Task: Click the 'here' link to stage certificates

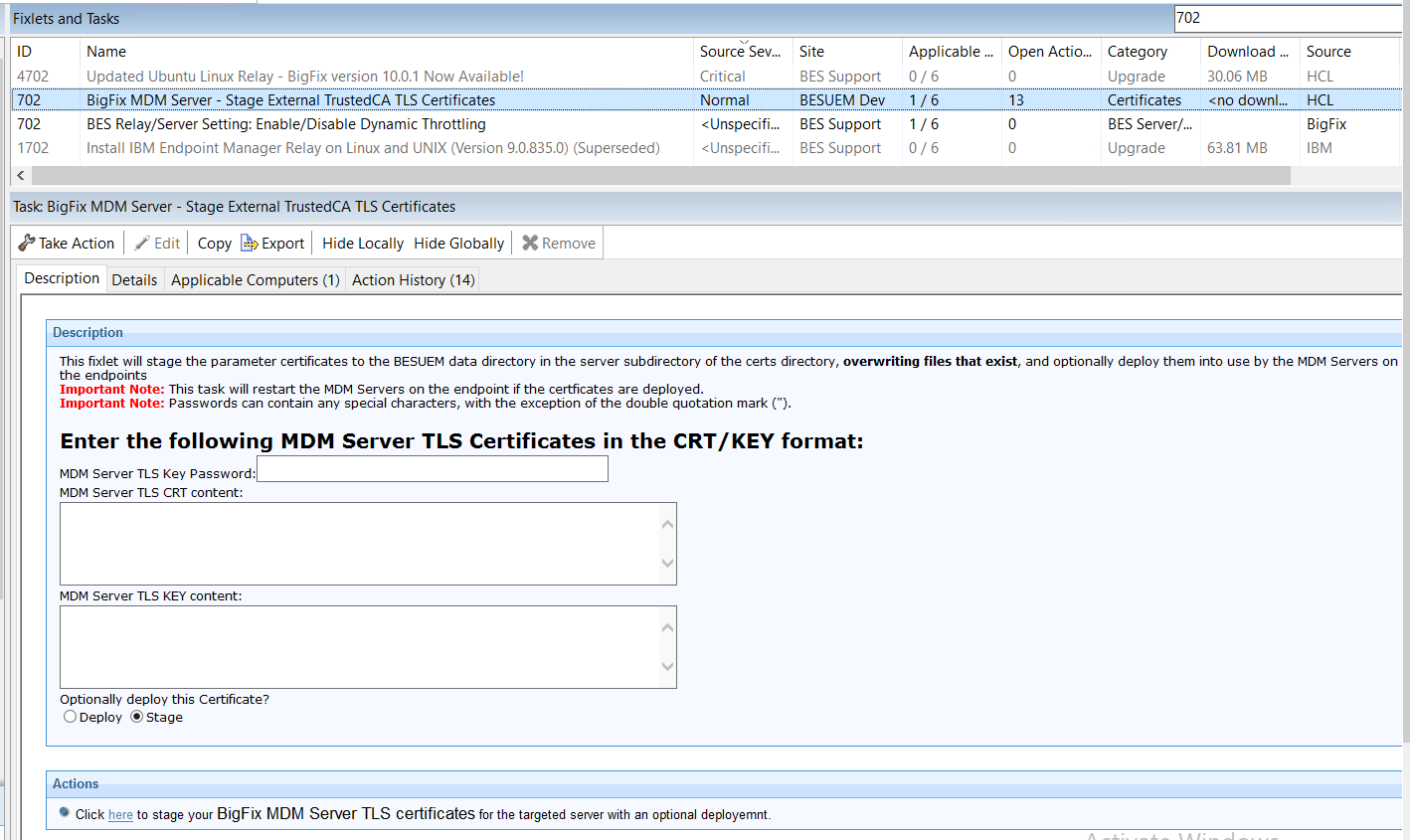Action: 120,815
